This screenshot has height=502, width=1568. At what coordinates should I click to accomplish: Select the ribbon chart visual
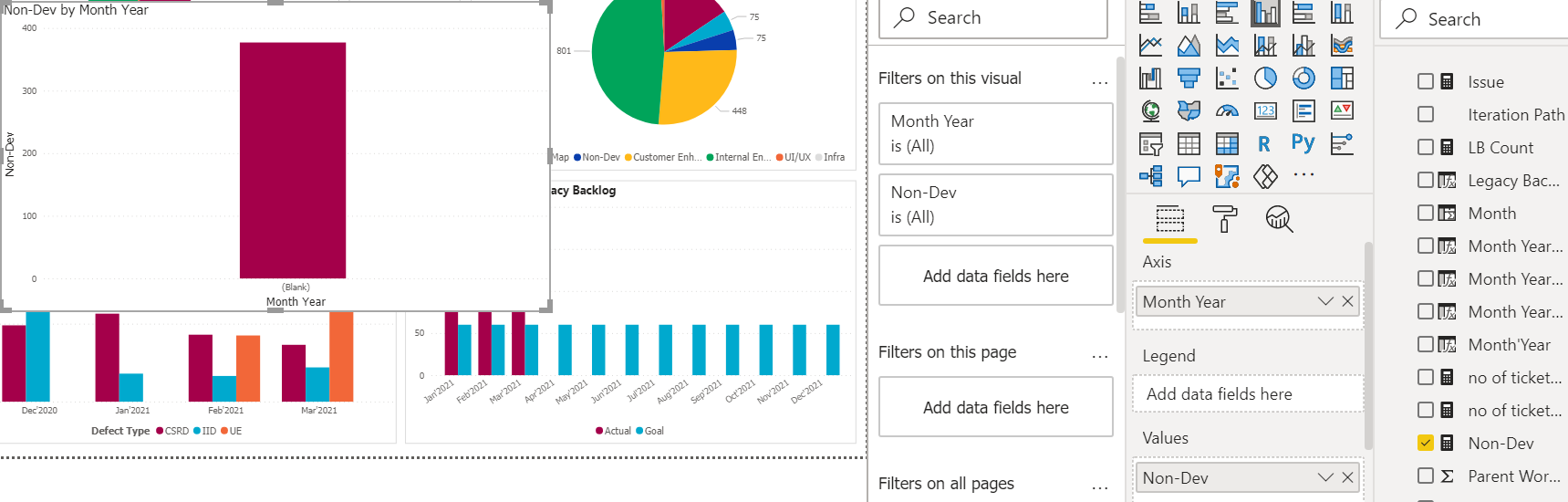(1342, 46)
